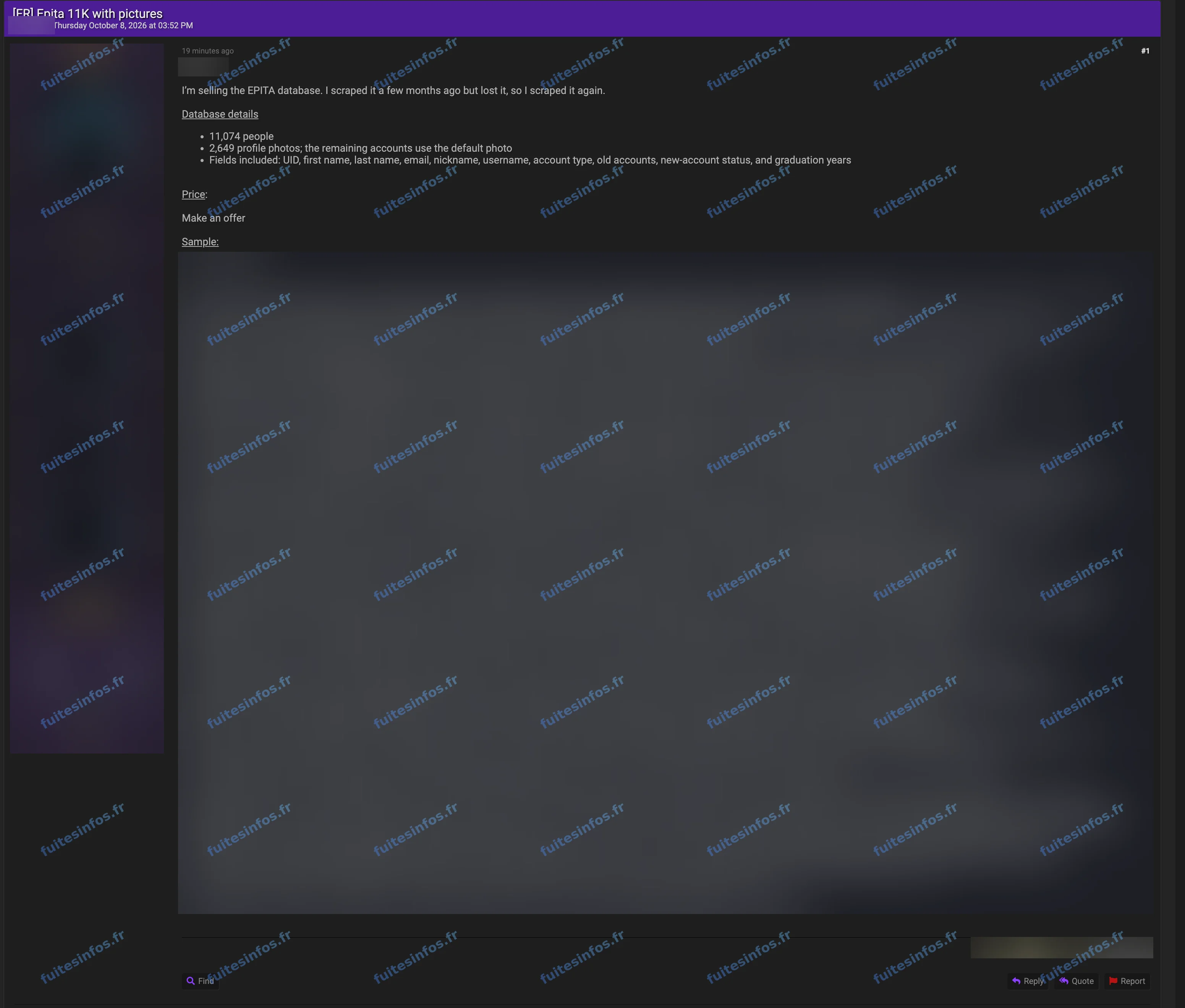Select the '11,074 people' line
This screenshot has height=1008, width=1185.
point(241,136)
